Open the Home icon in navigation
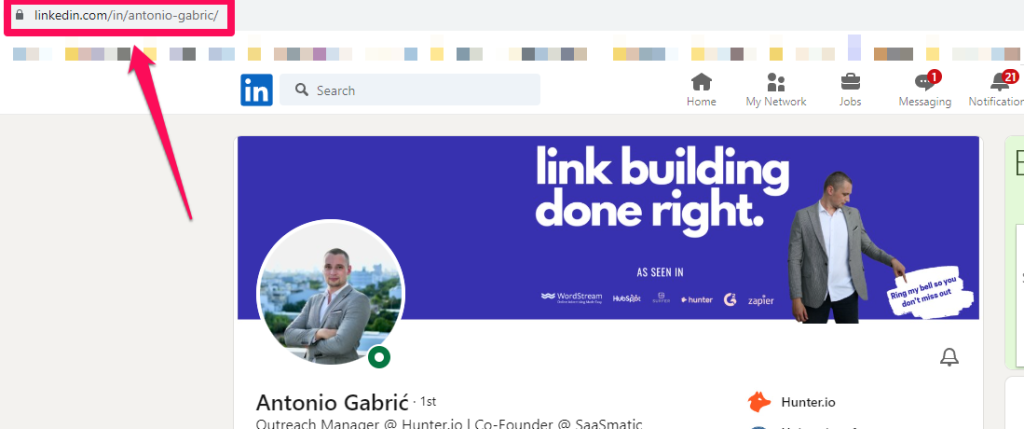This screenshot has height=429, width=1024. click(x=701, y=82)
